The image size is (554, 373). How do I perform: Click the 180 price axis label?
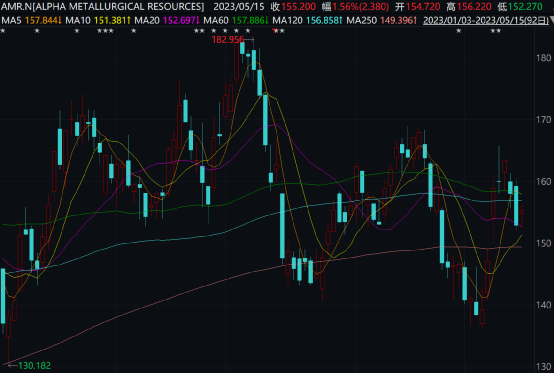coord(544,58)
